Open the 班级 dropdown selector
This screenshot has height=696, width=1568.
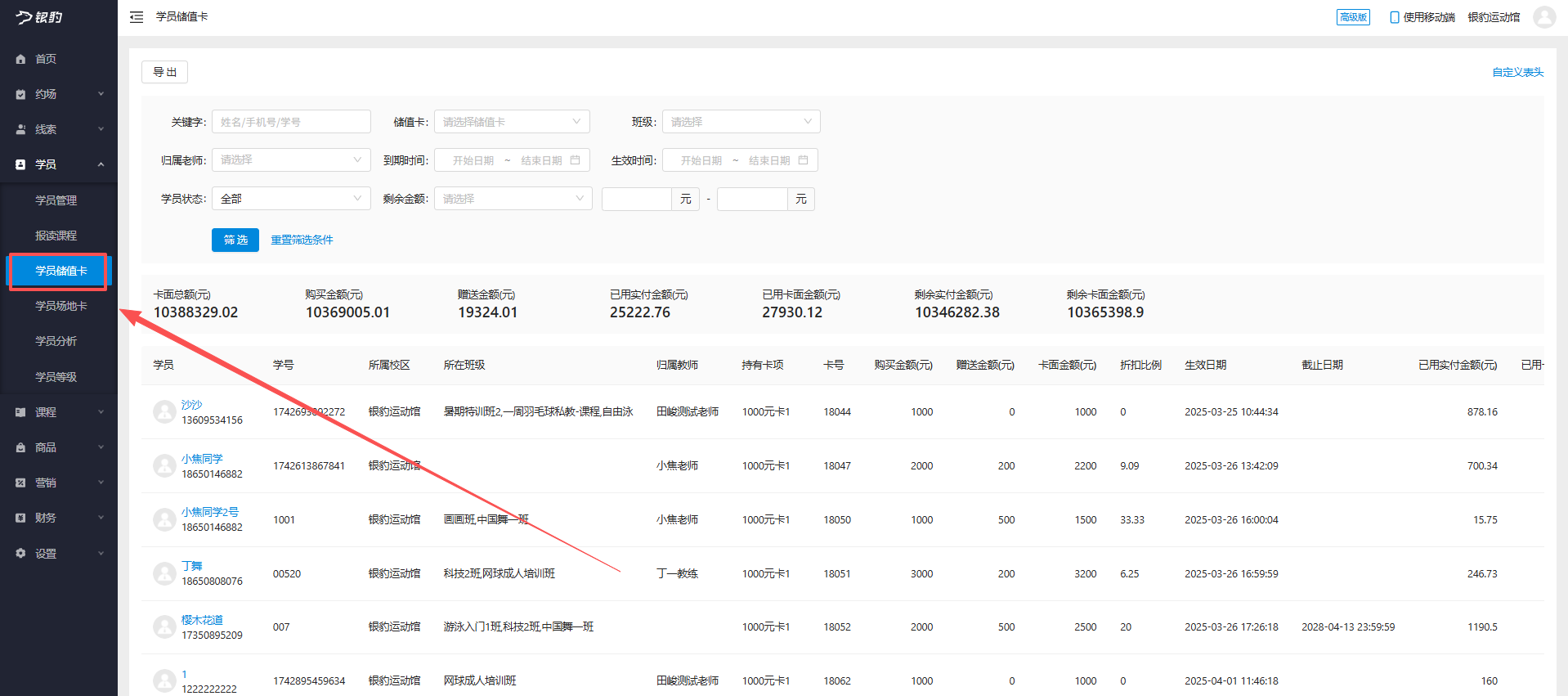click(x=741, y=122)
